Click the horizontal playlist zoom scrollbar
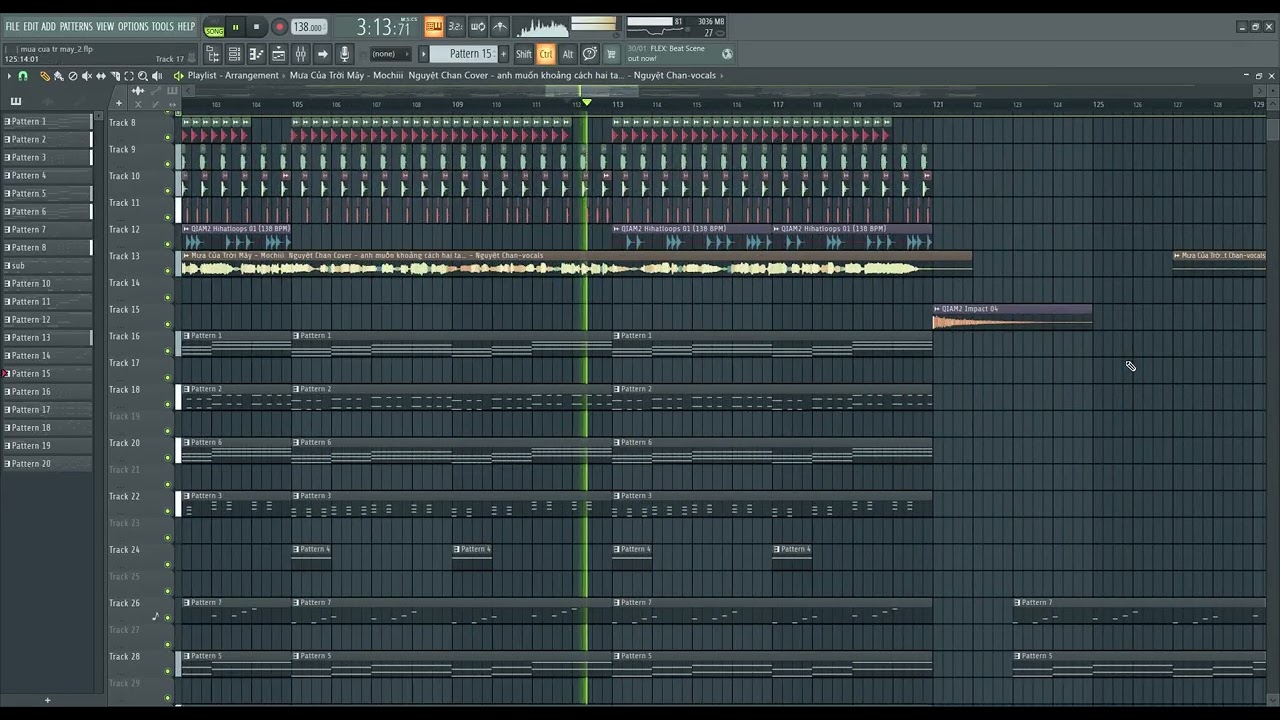Screen dimensions: 1280x720 coord(591,91)
